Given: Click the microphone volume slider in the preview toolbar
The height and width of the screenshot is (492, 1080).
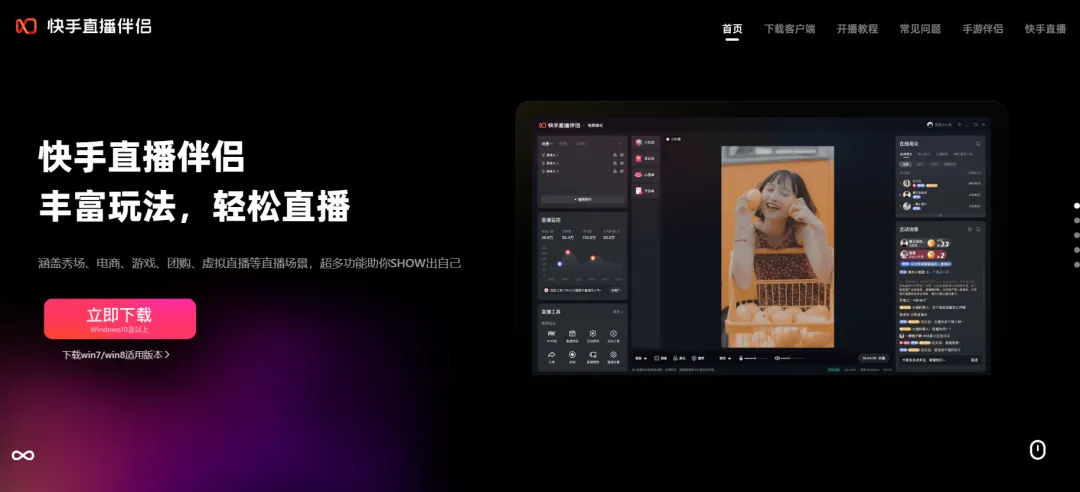Looking at the screenshot, I should click(756, 358).
